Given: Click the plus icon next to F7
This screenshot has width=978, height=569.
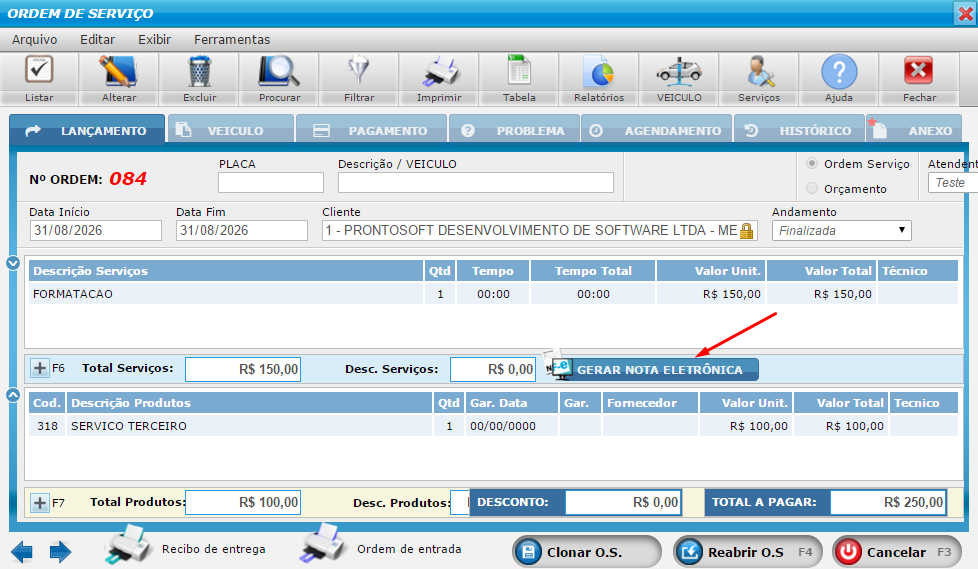Looking at the screenshot, I should pyautogui.click(x=39, y=502).
